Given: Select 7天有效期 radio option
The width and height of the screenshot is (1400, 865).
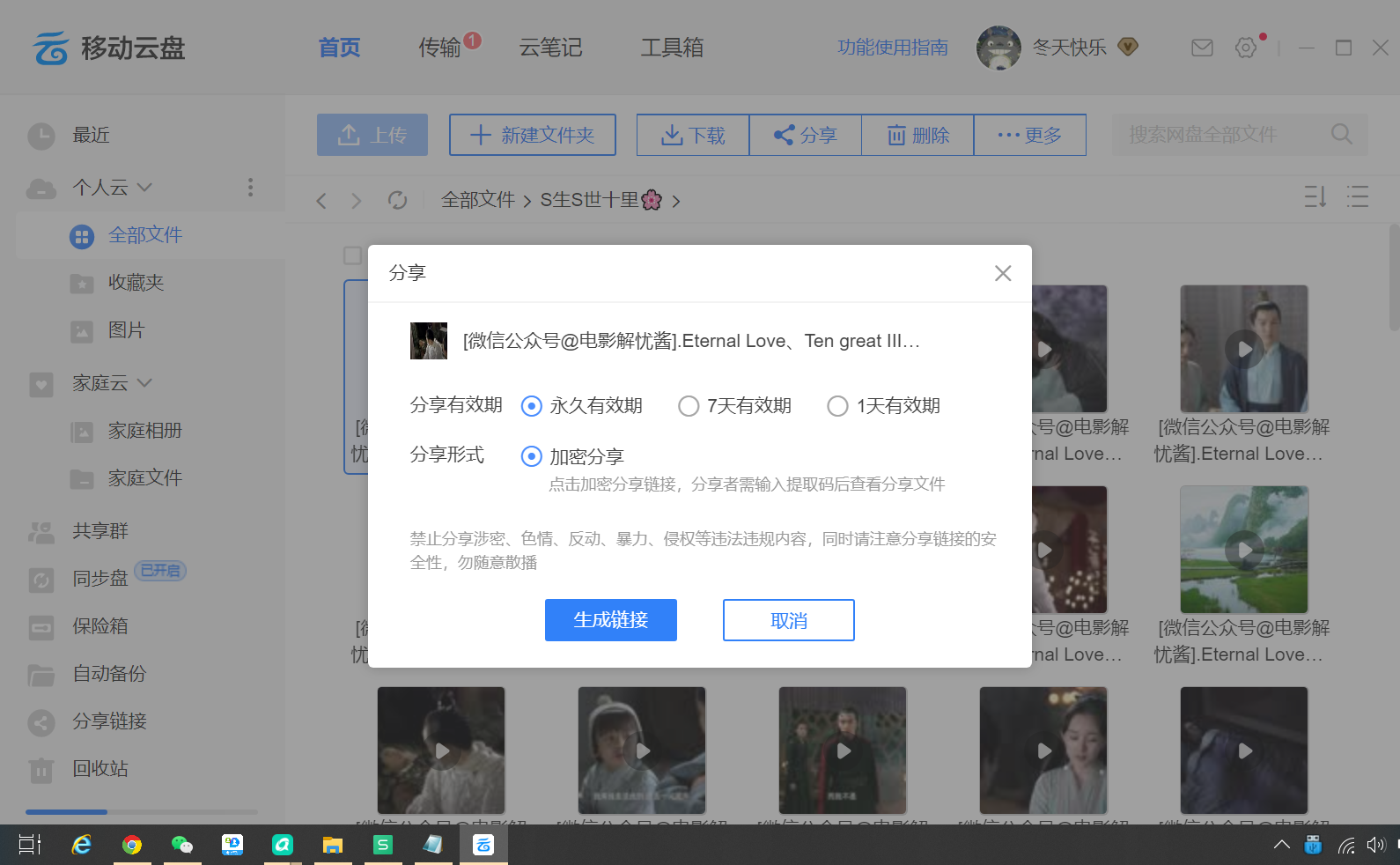Looking at the screenshot, I should 689,405.
